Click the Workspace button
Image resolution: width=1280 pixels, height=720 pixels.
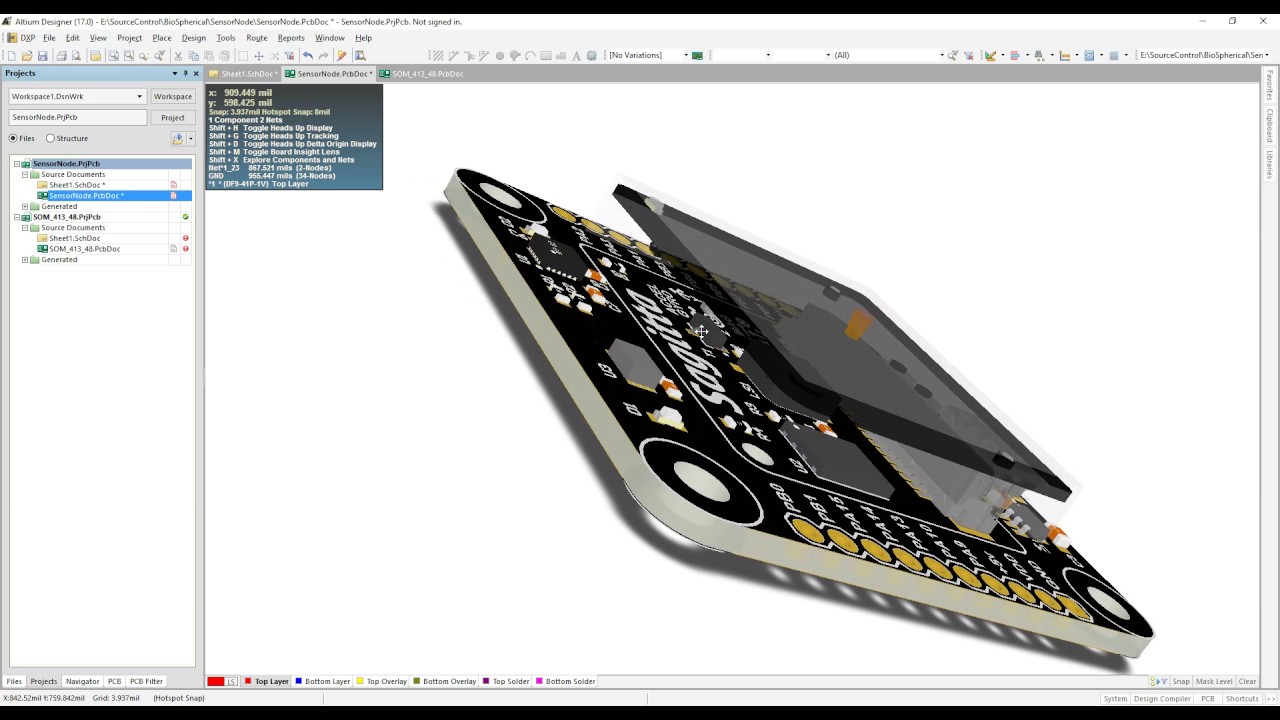click(173, 96)
